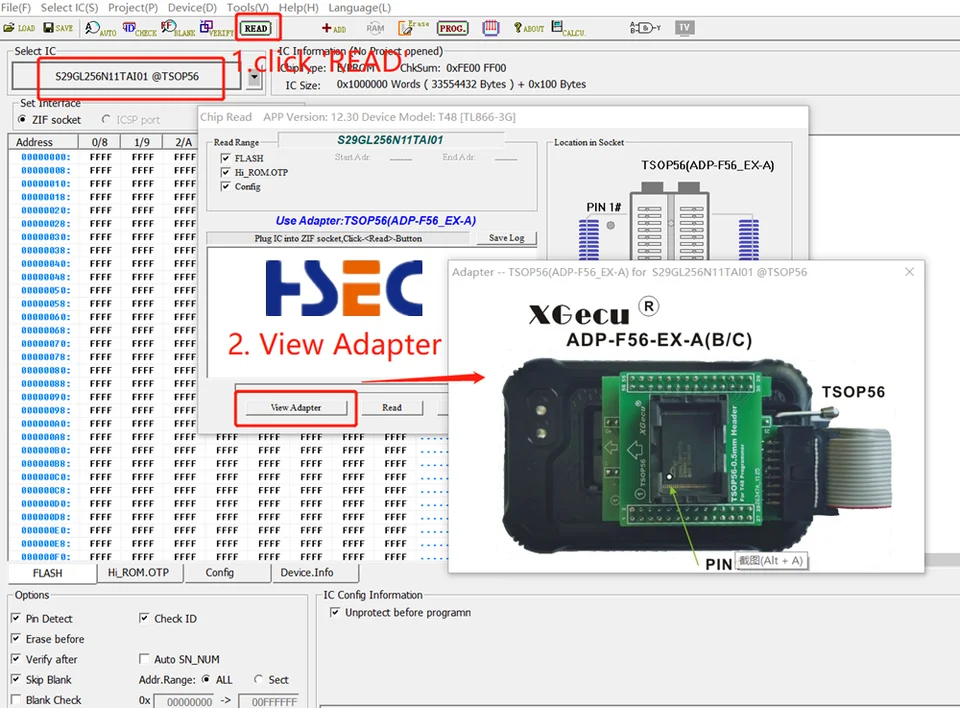960x708 pixels.
Task: Click the Read button in Chip Read dialog
Action: [x=392, y=408]
